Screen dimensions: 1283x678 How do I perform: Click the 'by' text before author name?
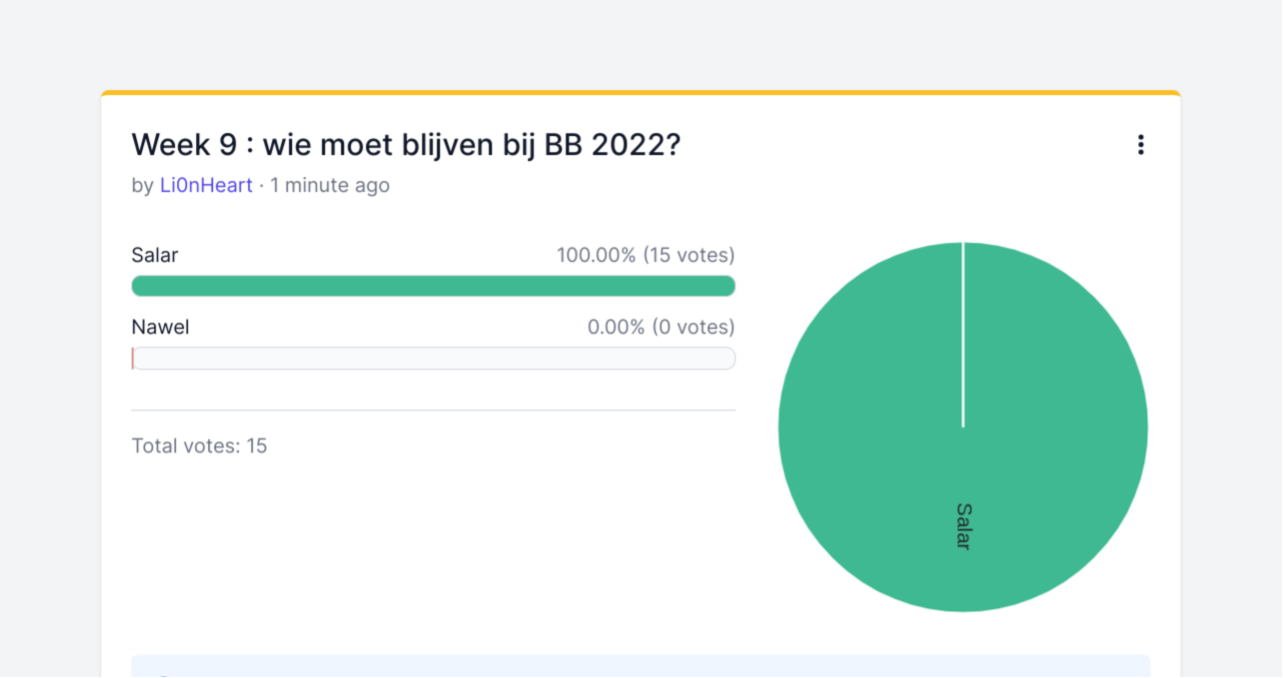pos(143,185)
